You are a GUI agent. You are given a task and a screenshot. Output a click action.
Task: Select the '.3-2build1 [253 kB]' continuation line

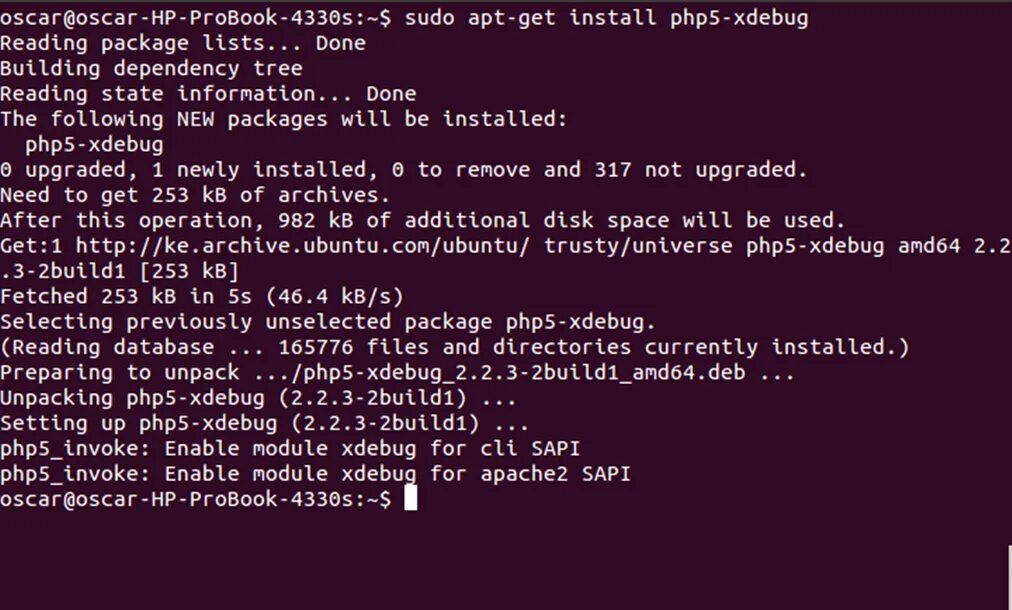(119, 271)
